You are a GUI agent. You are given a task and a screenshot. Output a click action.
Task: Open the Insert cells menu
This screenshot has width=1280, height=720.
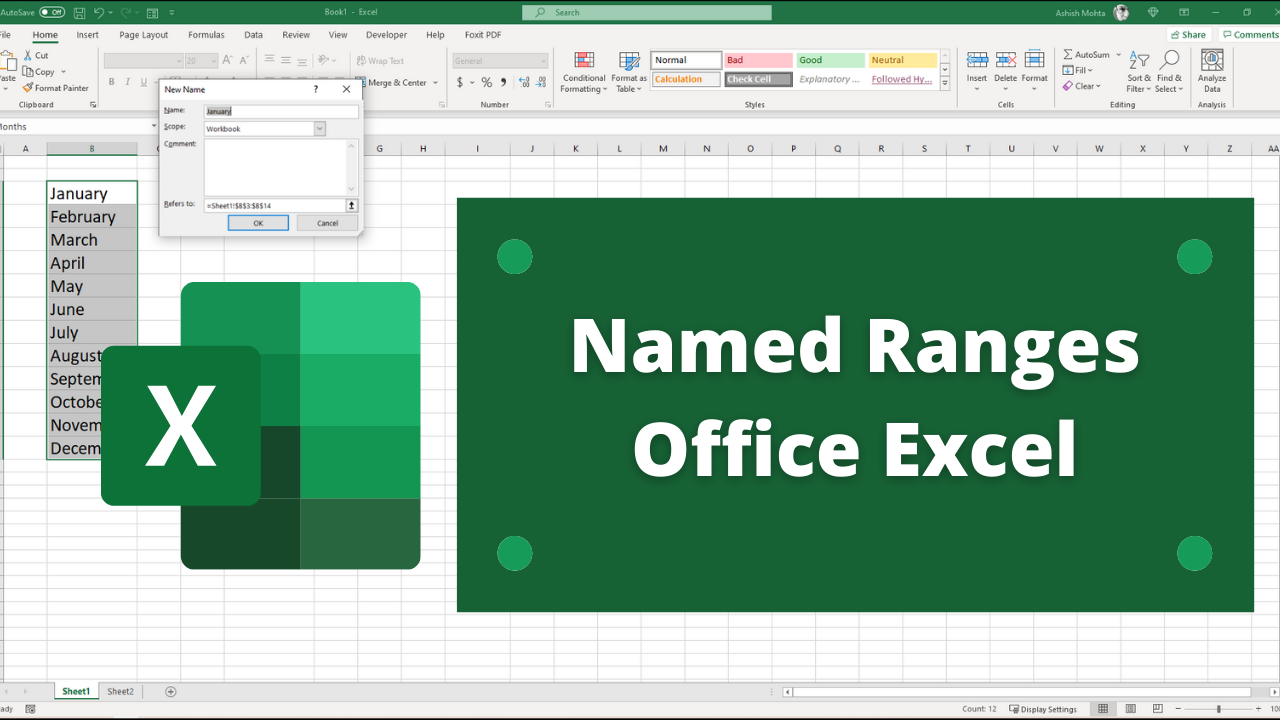(977, 71)
